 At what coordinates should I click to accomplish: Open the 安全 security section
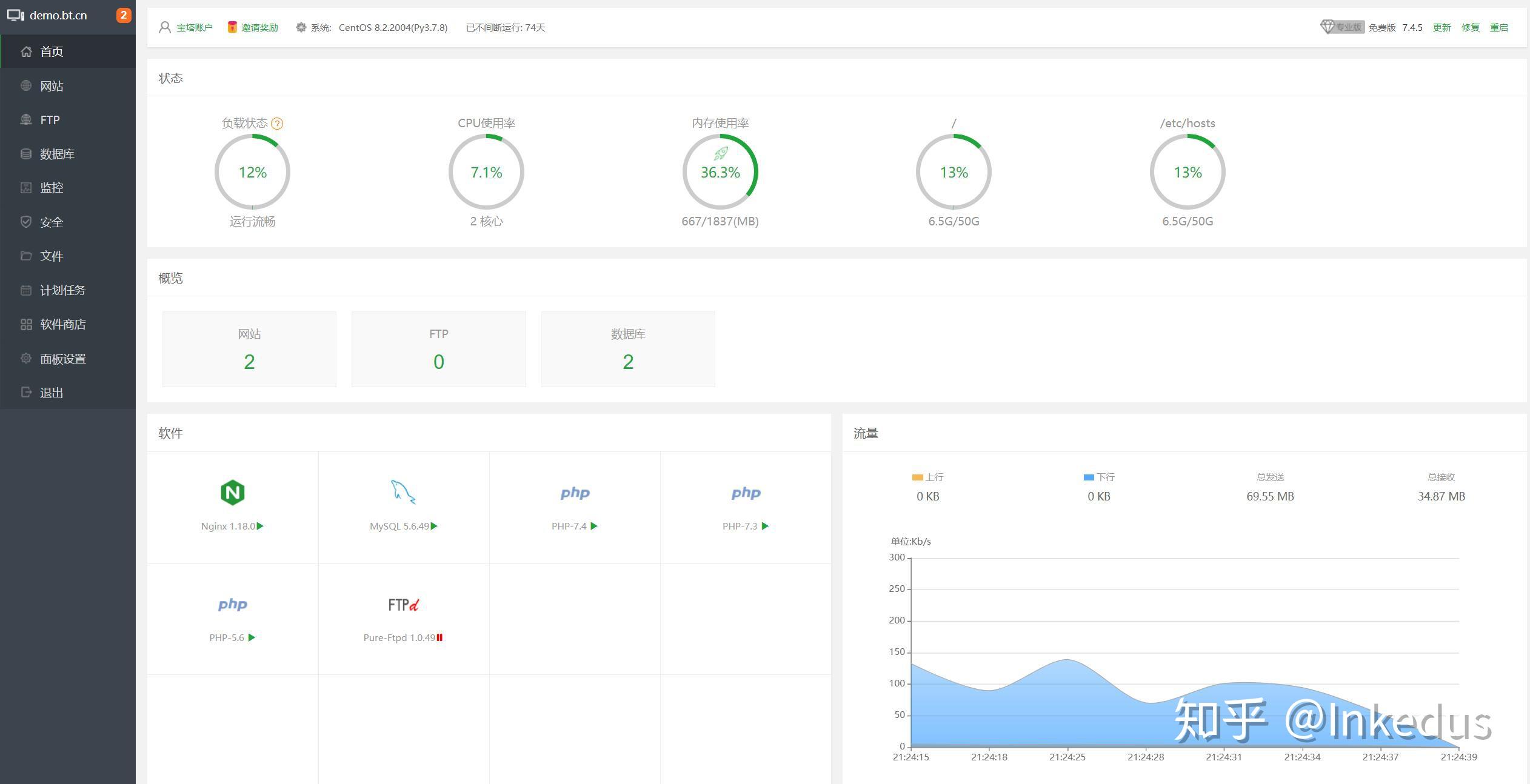coord(68,222)
